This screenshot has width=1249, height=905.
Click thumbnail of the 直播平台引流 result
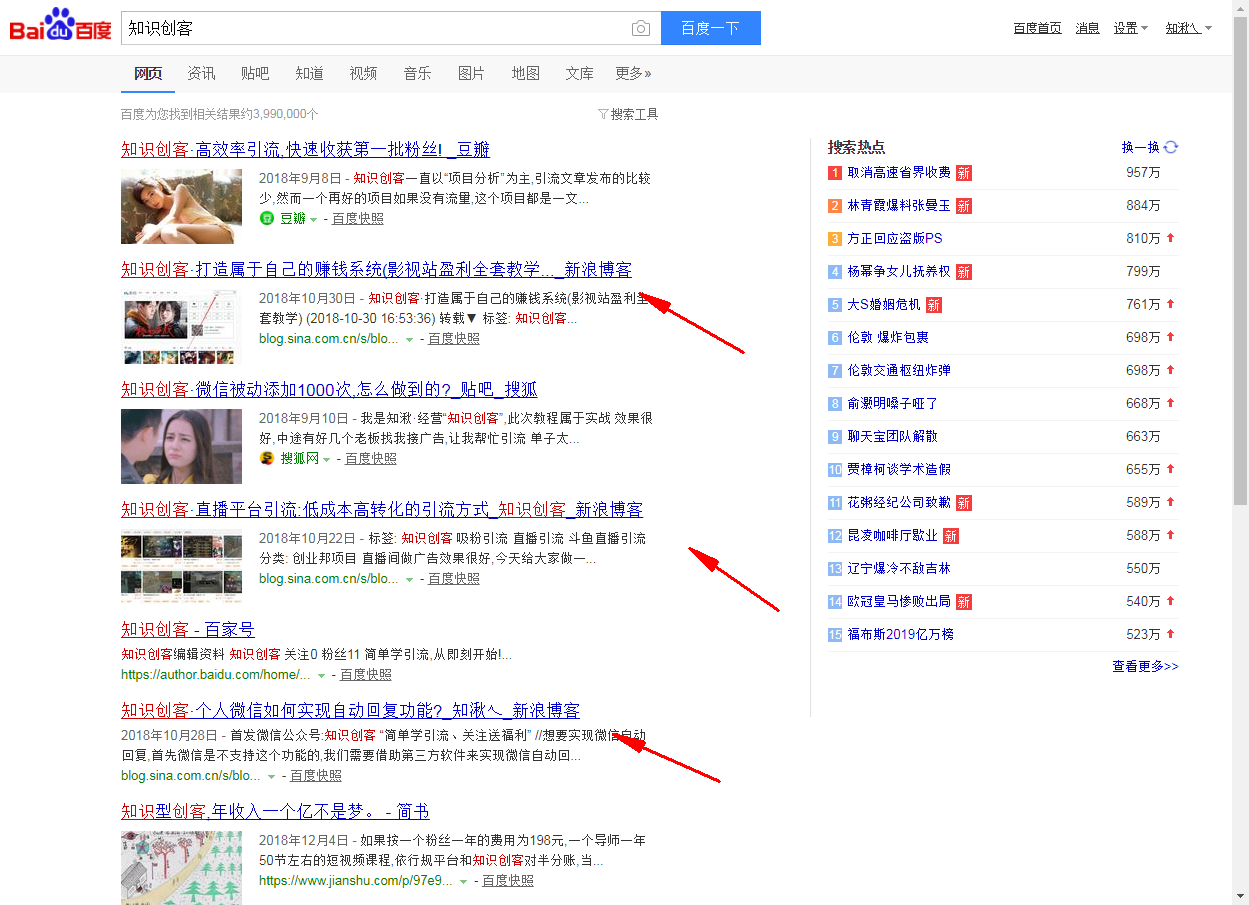181,566
